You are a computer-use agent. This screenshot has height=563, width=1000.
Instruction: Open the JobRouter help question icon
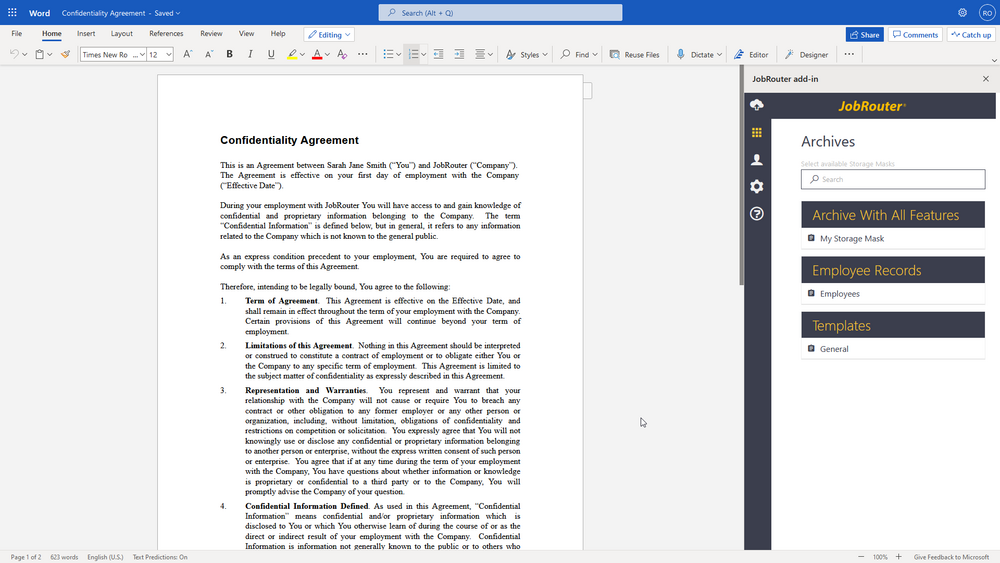757,214
